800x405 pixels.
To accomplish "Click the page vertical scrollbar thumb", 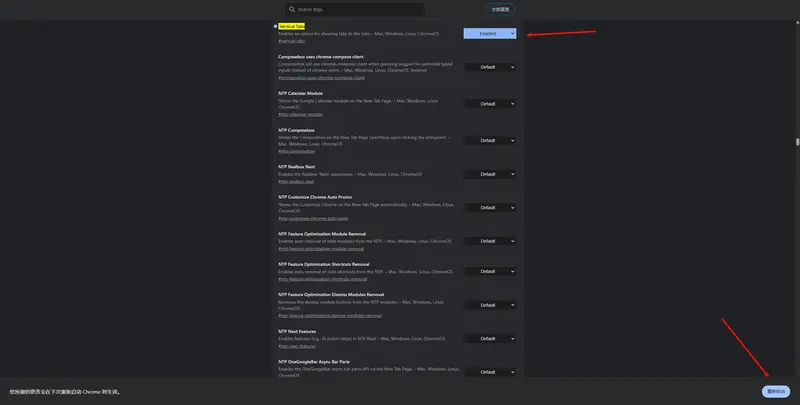I will pyautogui.click(x=797, y=142).
